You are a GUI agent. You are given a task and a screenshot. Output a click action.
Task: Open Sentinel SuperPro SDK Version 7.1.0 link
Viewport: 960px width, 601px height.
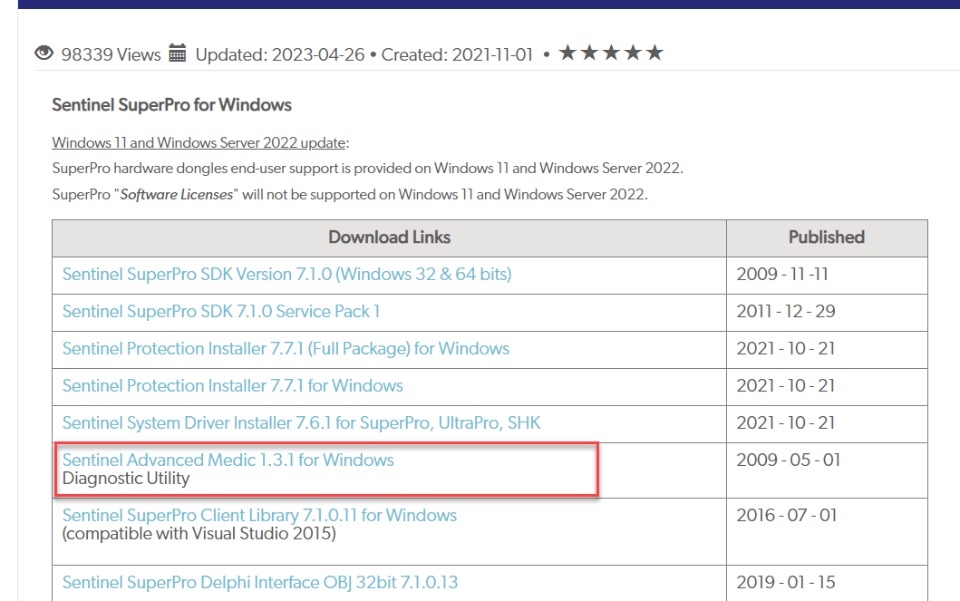[287, 274]
